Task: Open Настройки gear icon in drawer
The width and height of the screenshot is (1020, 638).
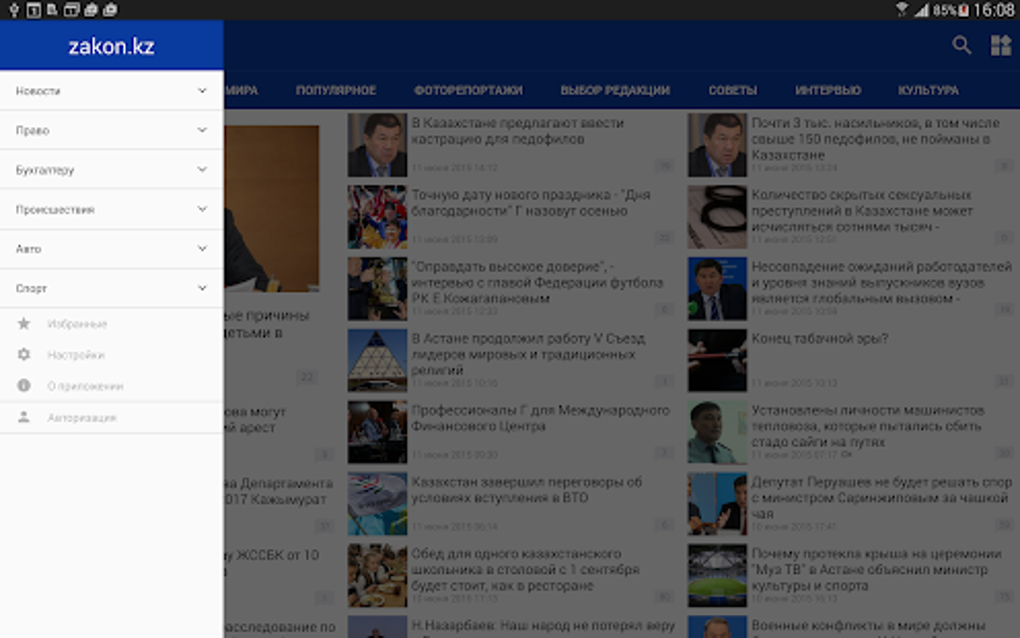Action: [24, 354]
